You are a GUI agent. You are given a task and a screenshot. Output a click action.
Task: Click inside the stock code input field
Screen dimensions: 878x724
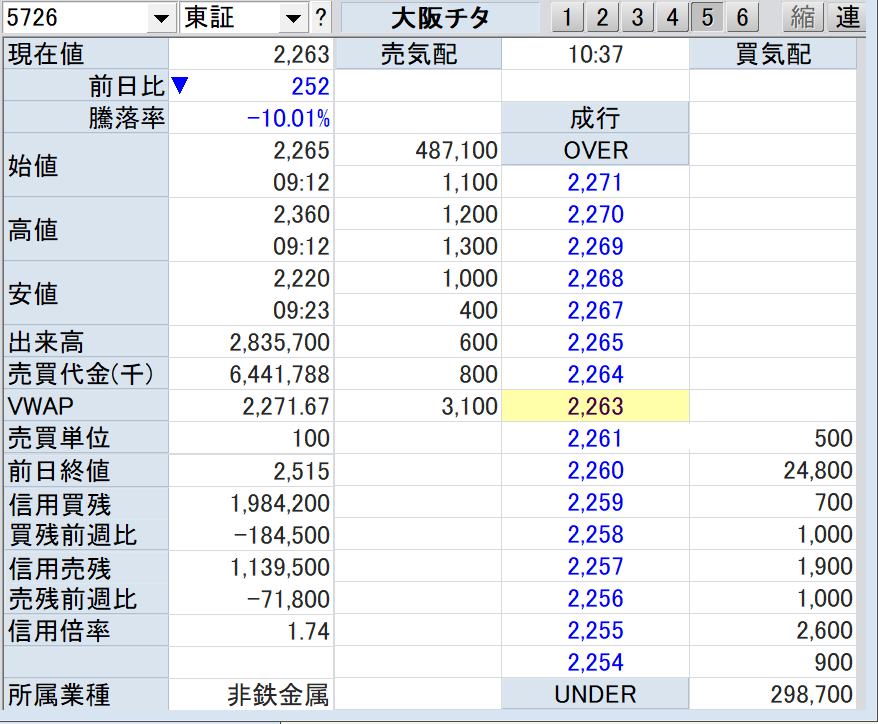click(75, 18)
